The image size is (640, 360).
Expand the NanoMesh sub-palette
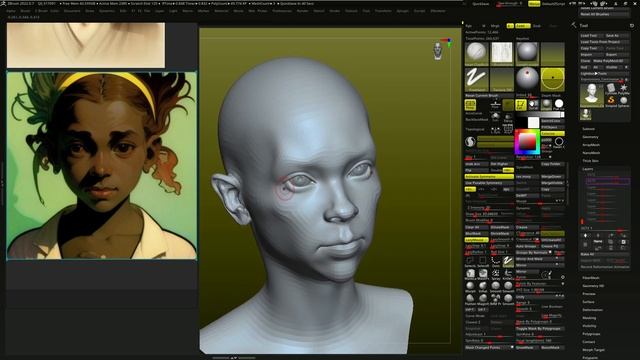591,153
